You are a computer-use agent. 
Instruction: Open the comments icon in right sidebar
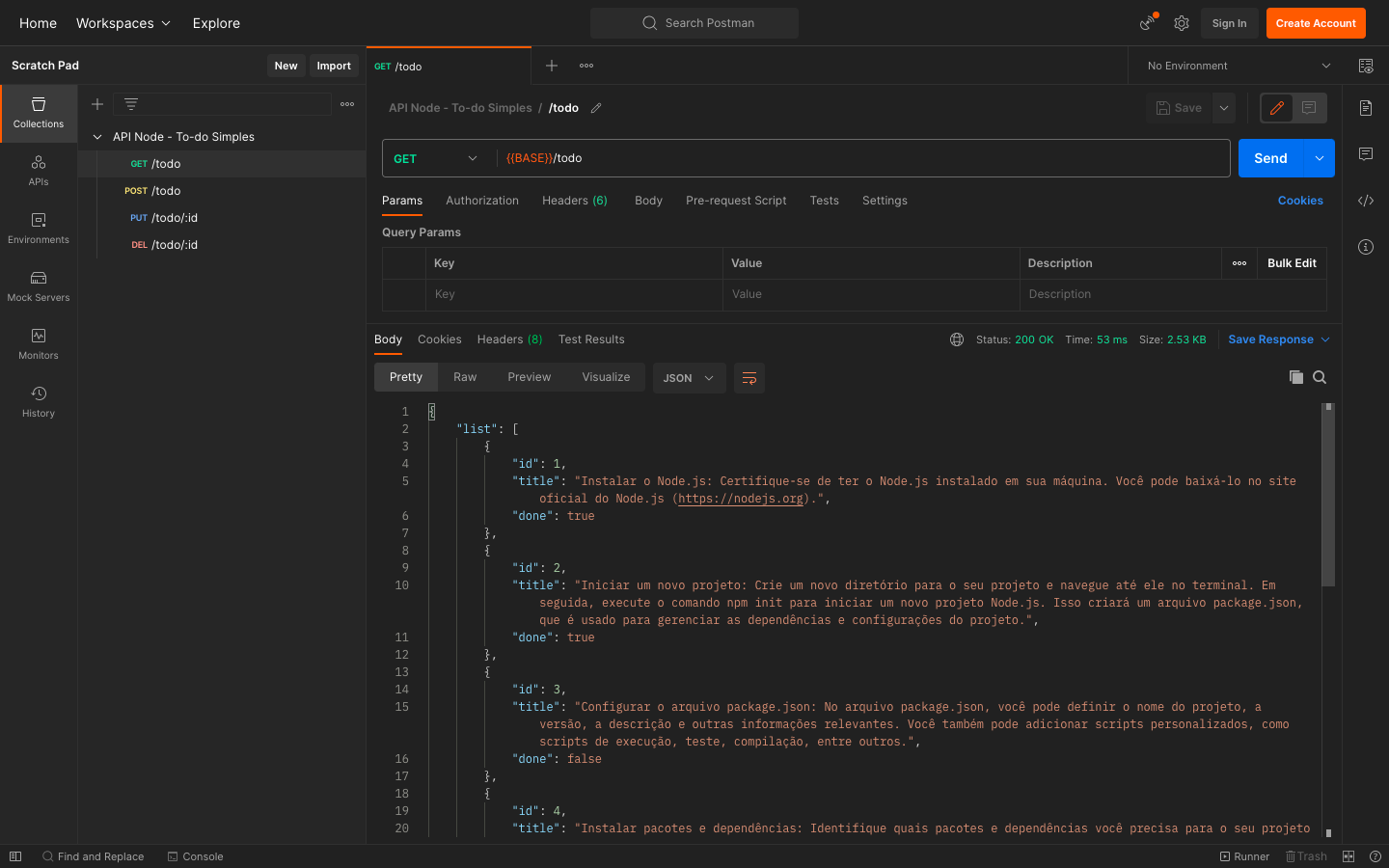click(1366, 154)
